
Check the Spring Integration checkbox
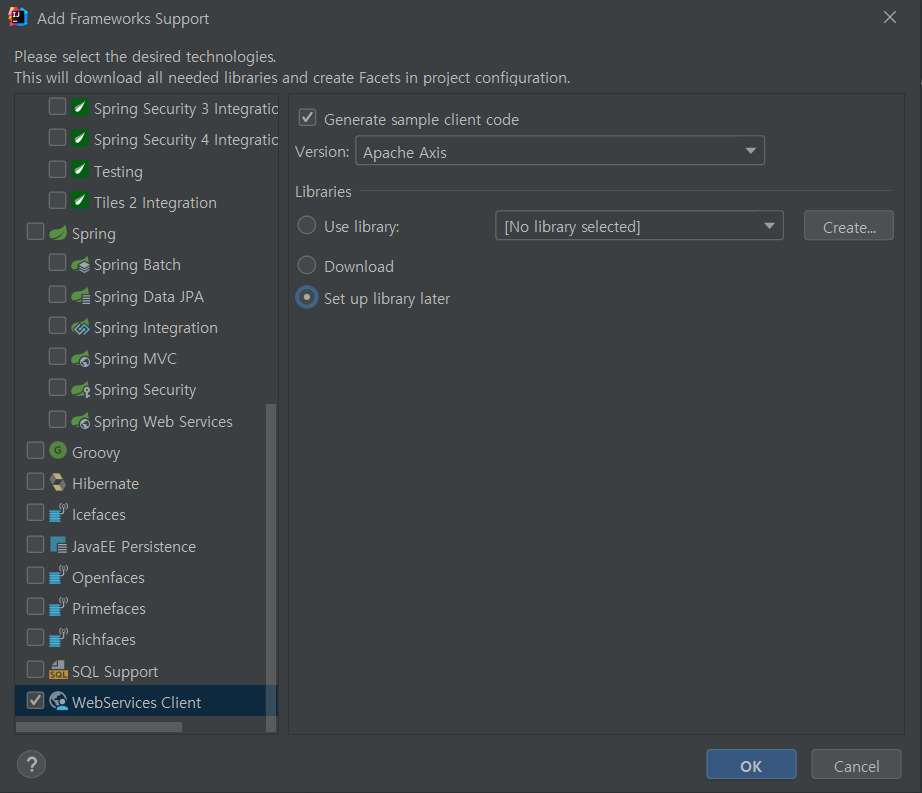[57, 326]
